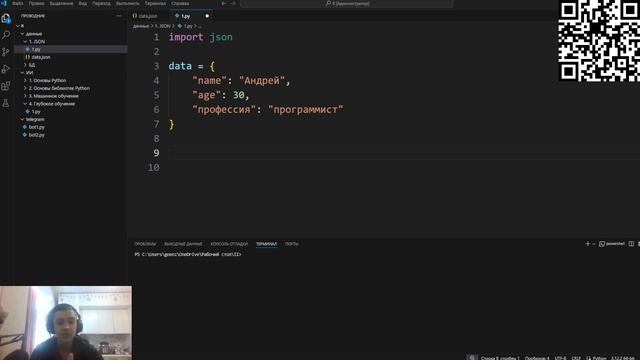The image size is (640, 360).
Task: Open the Extensions view
Action: pos(6,86)
